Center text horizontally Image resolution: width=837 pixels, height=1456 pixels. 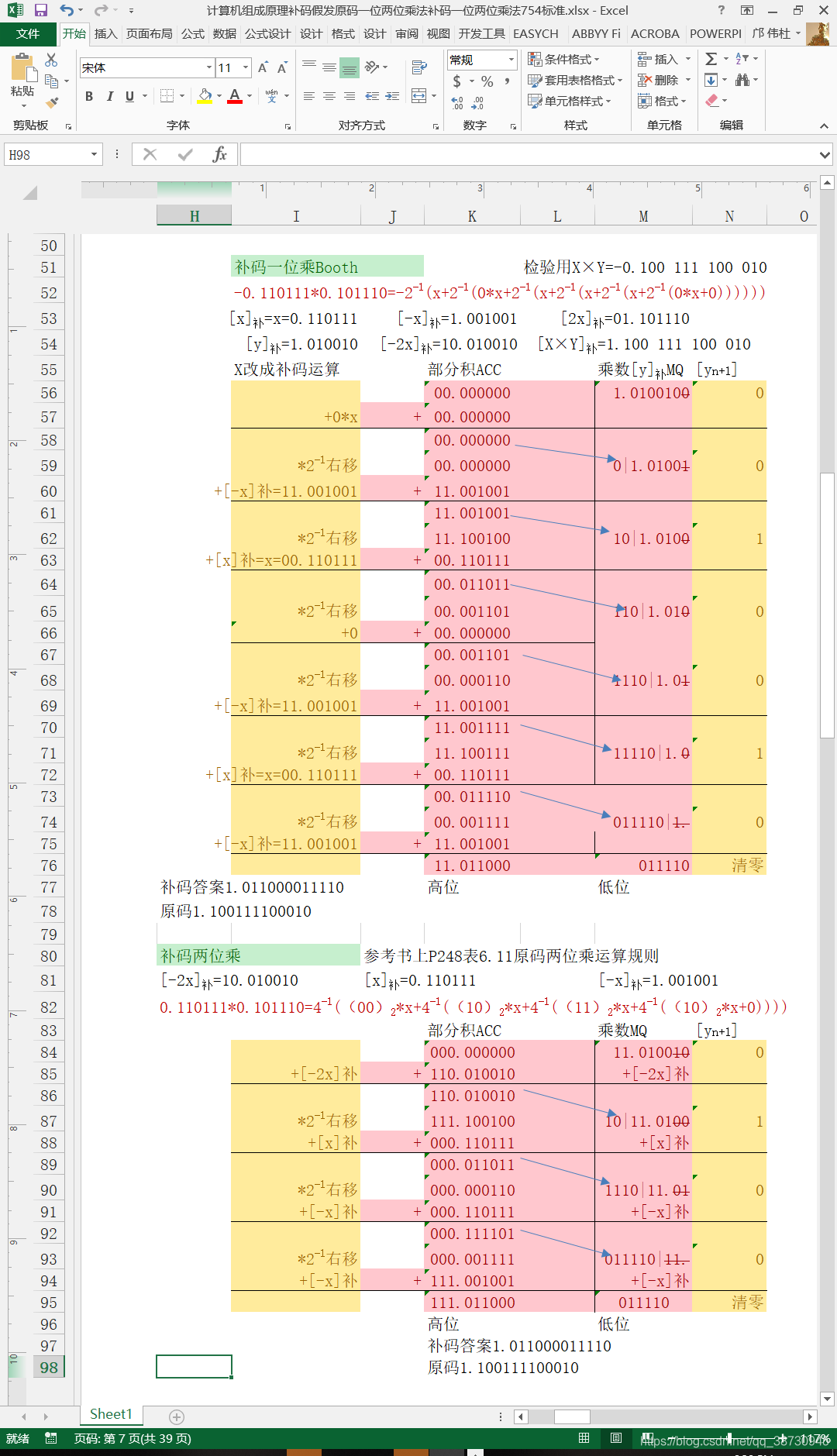[x=329, y=97]
